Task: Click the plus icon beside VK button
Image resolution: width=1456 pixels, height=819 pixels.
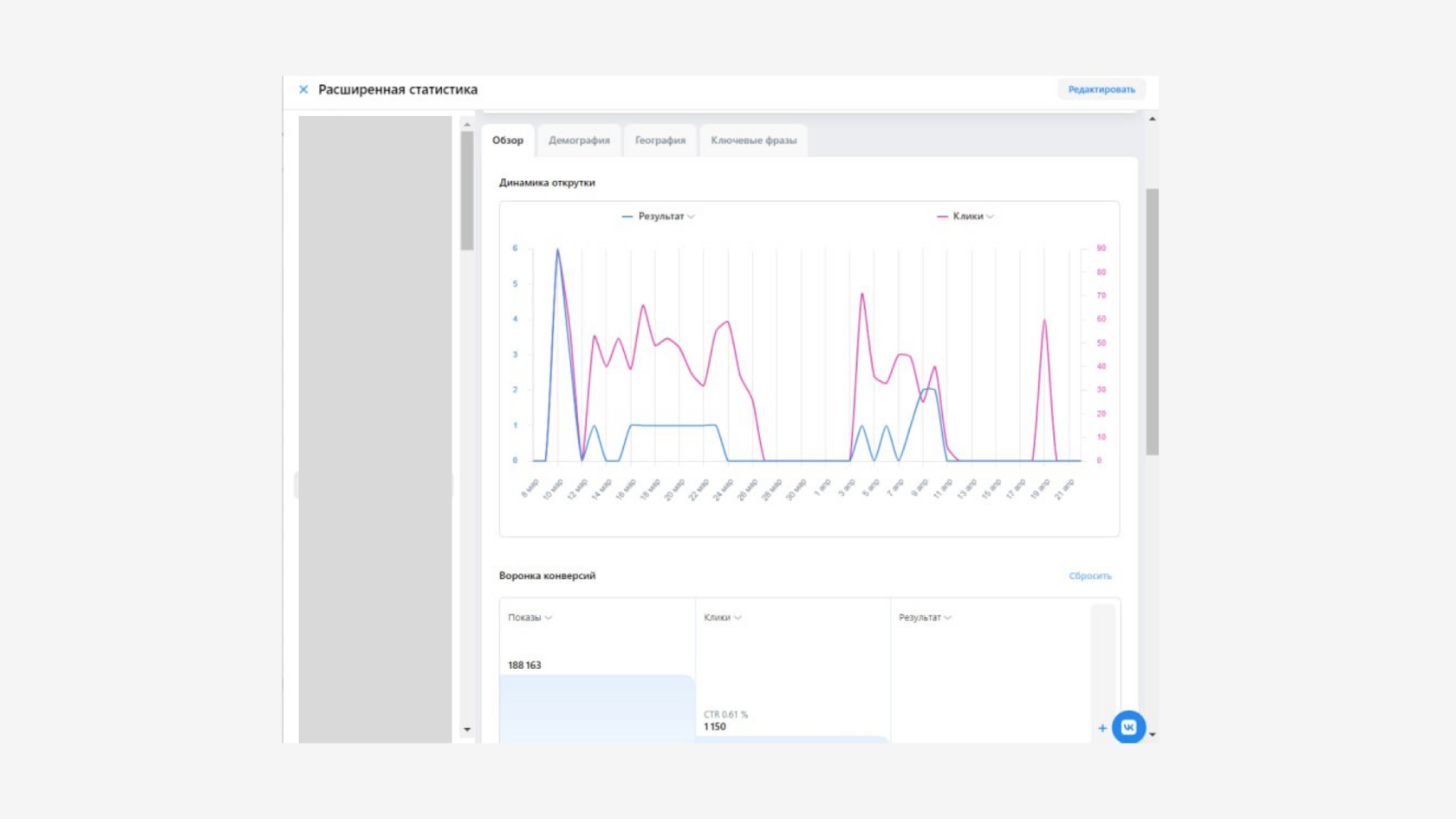Action: coord(1102,728)
